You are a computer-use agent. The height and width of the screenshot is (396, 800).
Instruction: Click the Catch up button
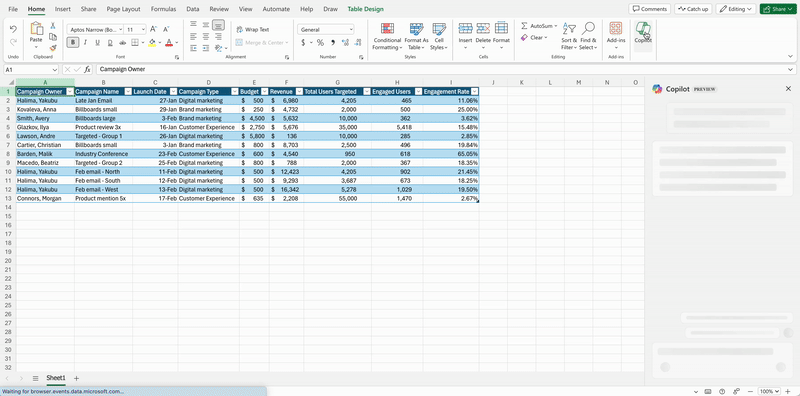(x=693, y=9)
